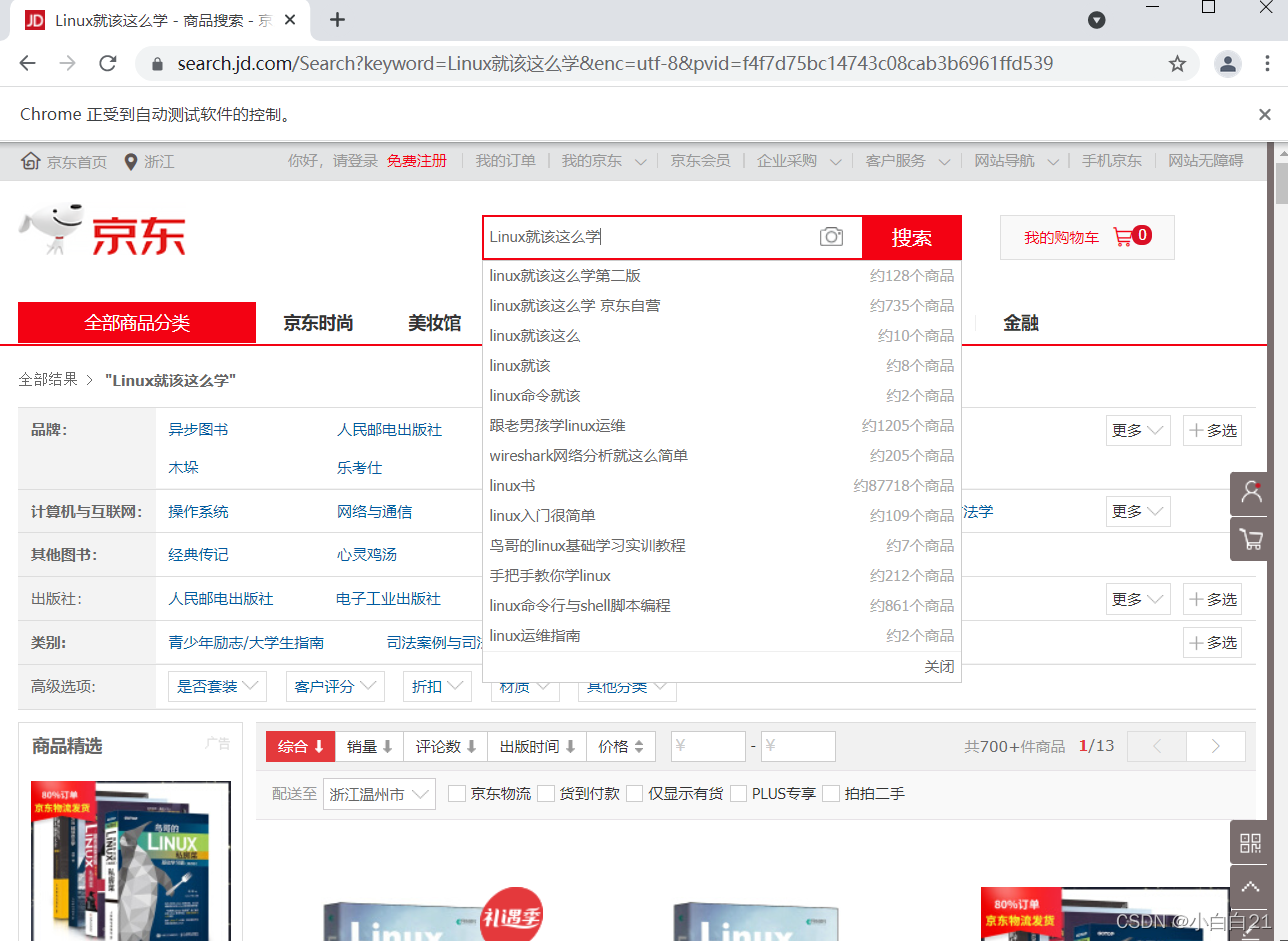1288x941 pixels.
Task: Click the tab search dropdown circle icon
Action: coord(1097,20)
